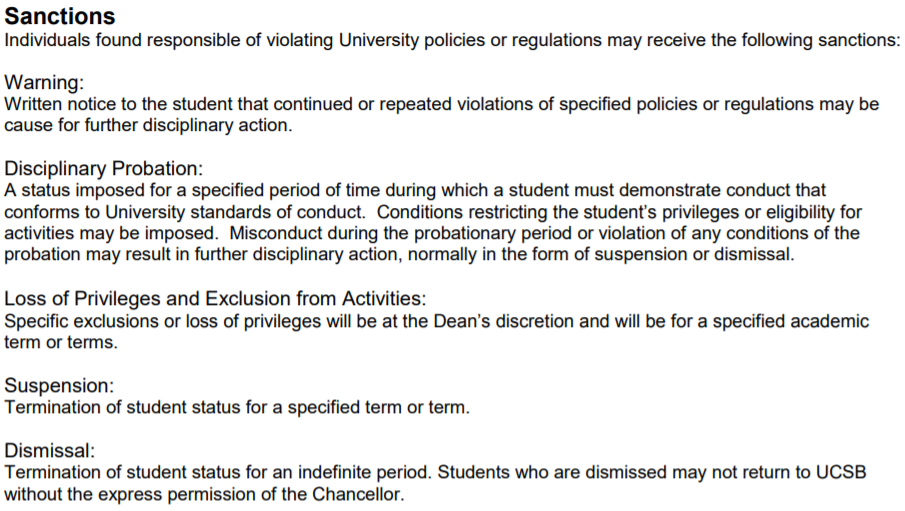
Task: Click the line ending 'specified term or term.'
Action: (x=237, y=408)
